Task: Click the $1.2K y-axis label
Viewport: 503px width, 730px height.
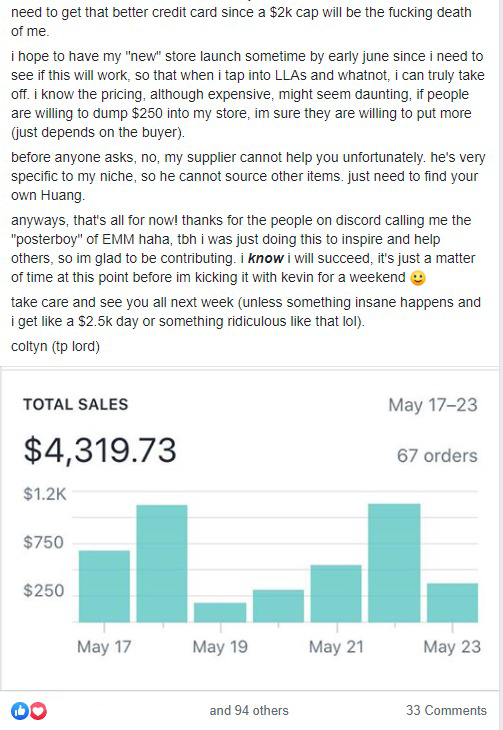Action: [x=45, y=493]
